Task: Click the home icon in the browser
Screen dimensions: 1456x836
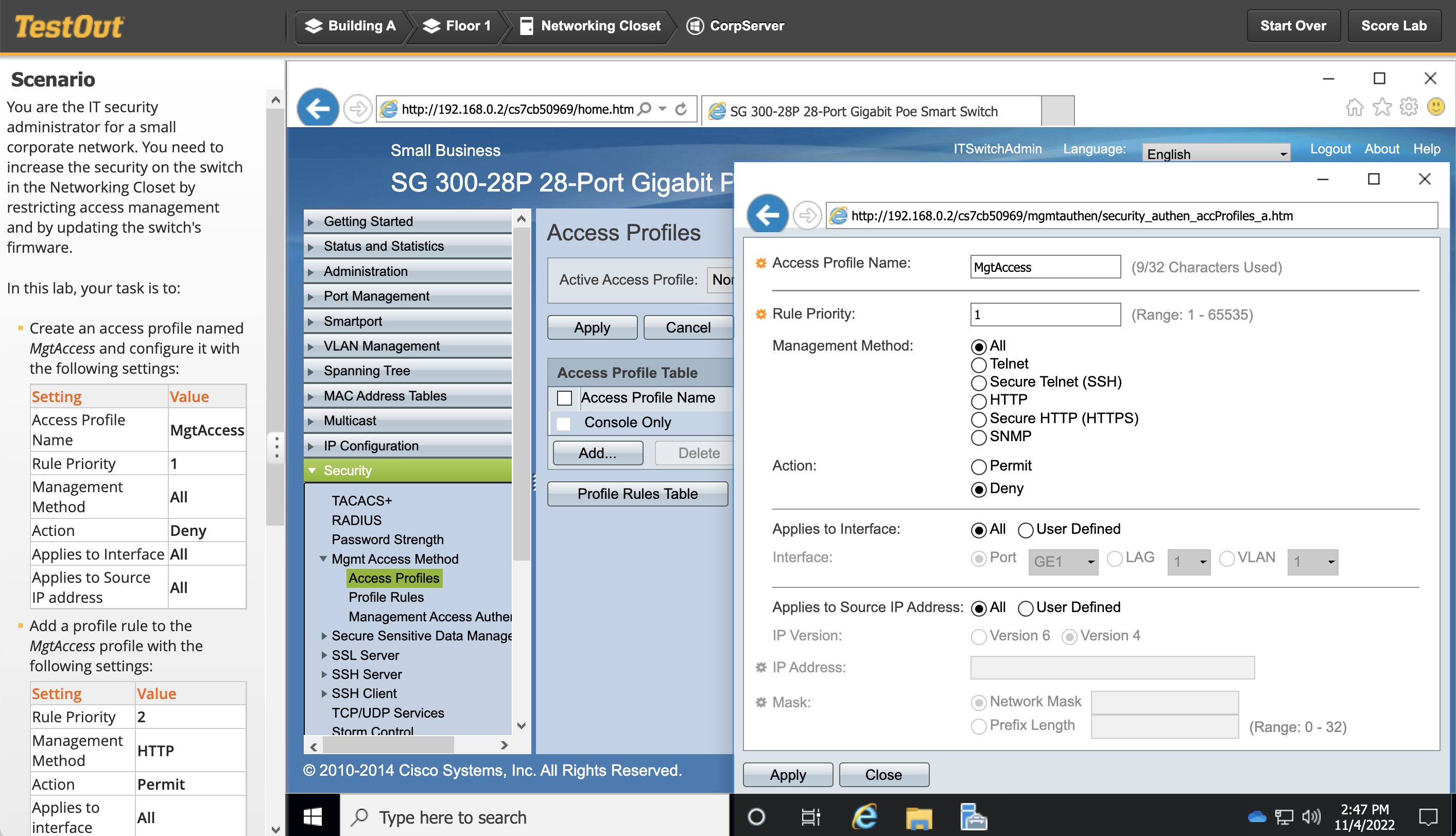Action: pos(1355,108)
